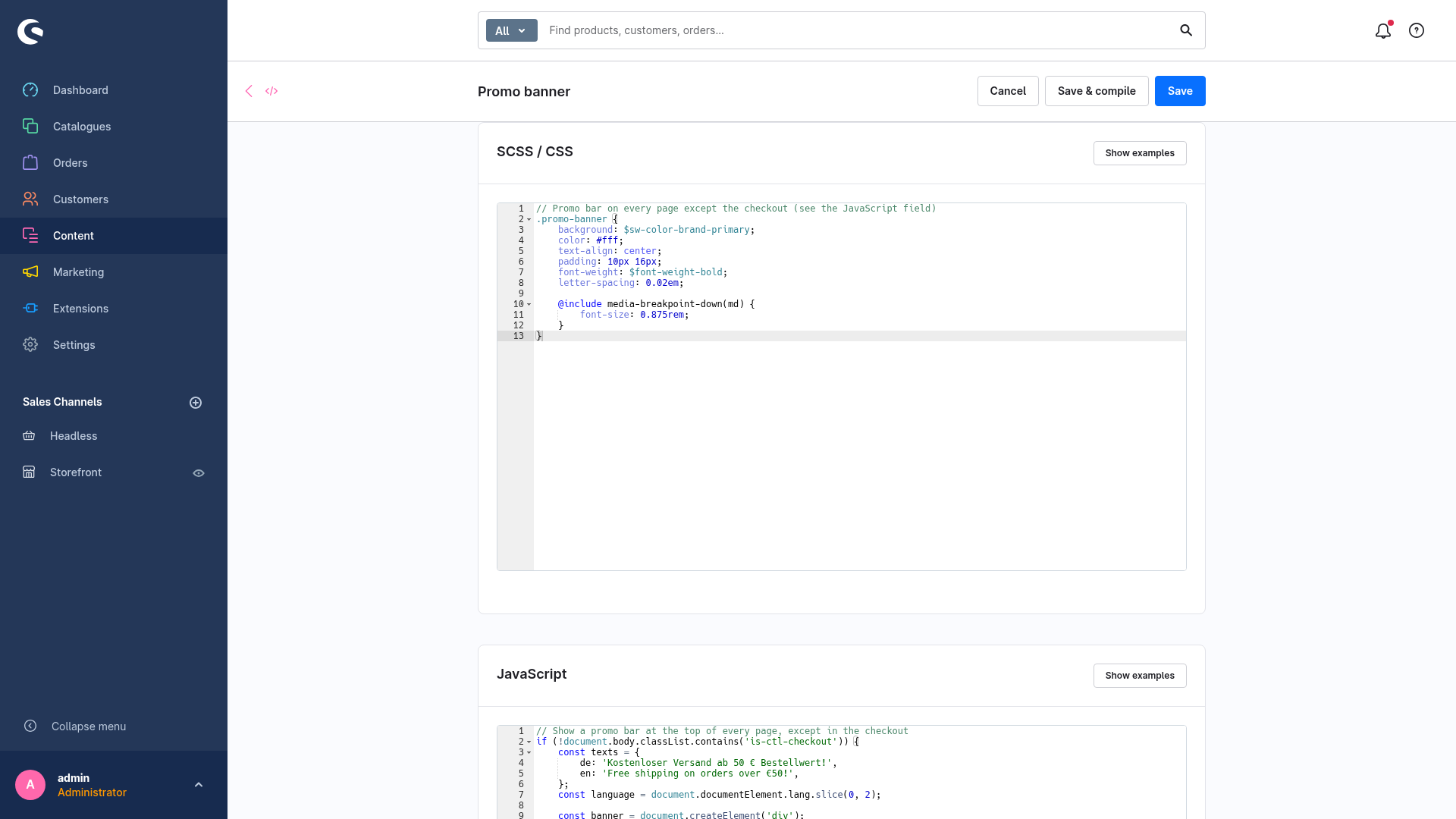Click the search magnifier icon

tap(1186, 30)
